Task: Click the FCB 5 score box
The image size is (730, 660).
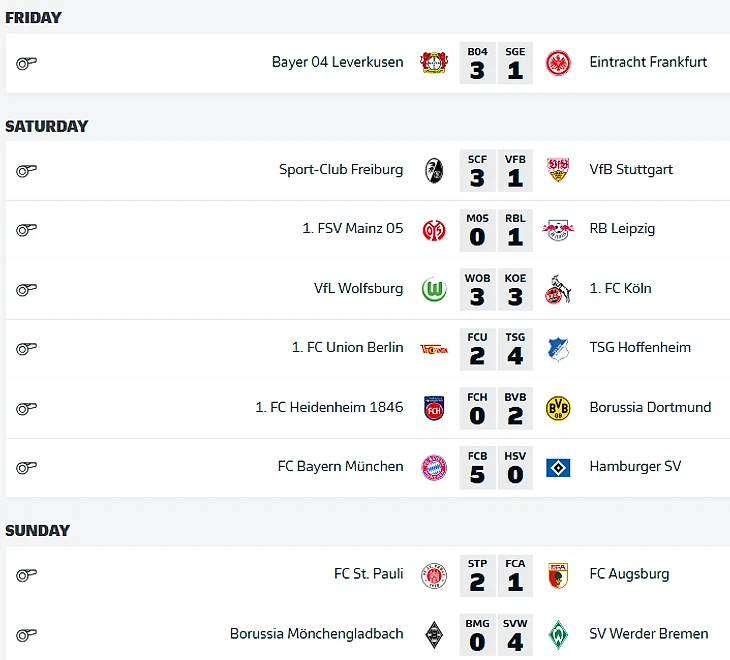Action: [477, 468]
